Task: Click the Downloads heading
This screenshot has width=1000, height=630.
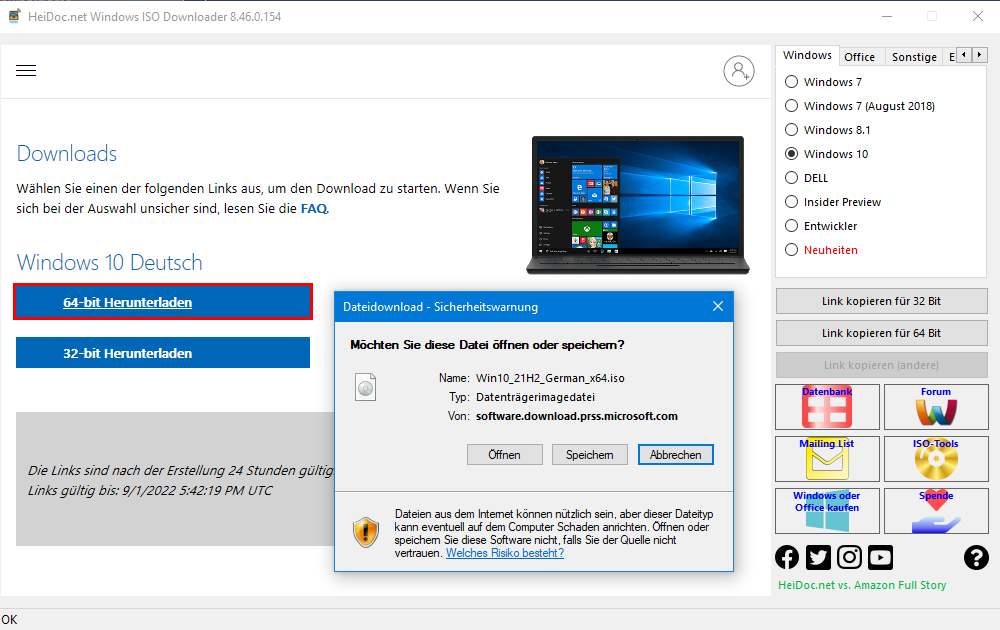Action: pos(67,154)
